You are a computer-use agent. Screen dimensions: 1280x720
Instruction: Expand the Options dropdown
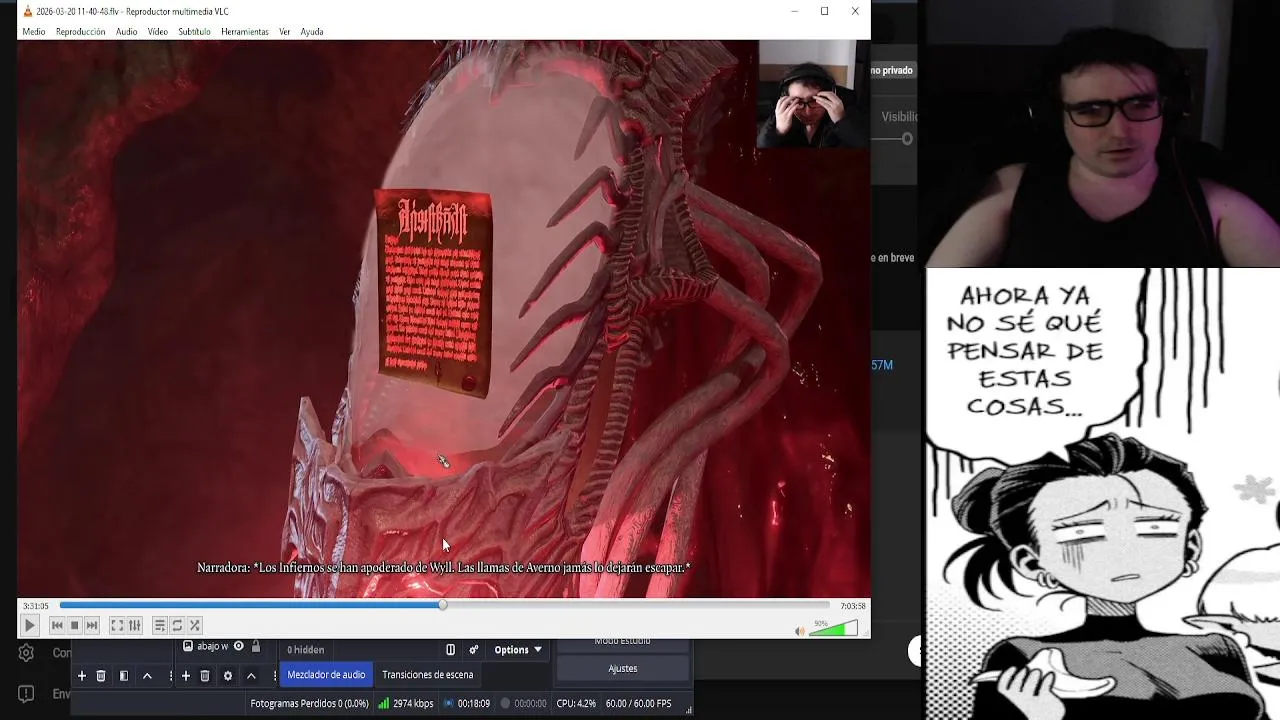pos(518,650)
